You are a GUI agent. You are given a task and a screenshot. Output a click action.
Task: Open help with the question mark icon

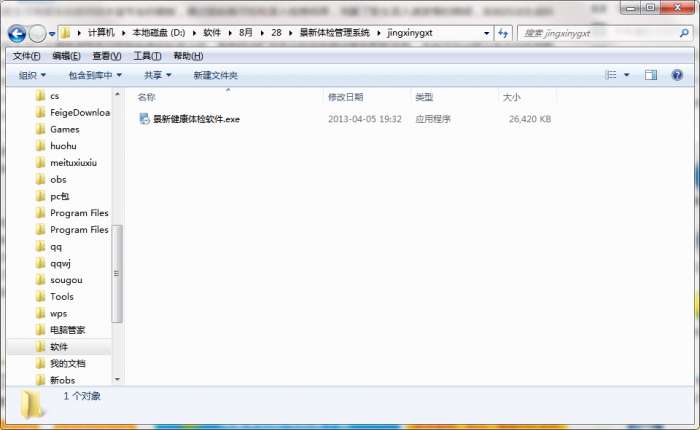(x=677, y=75)
